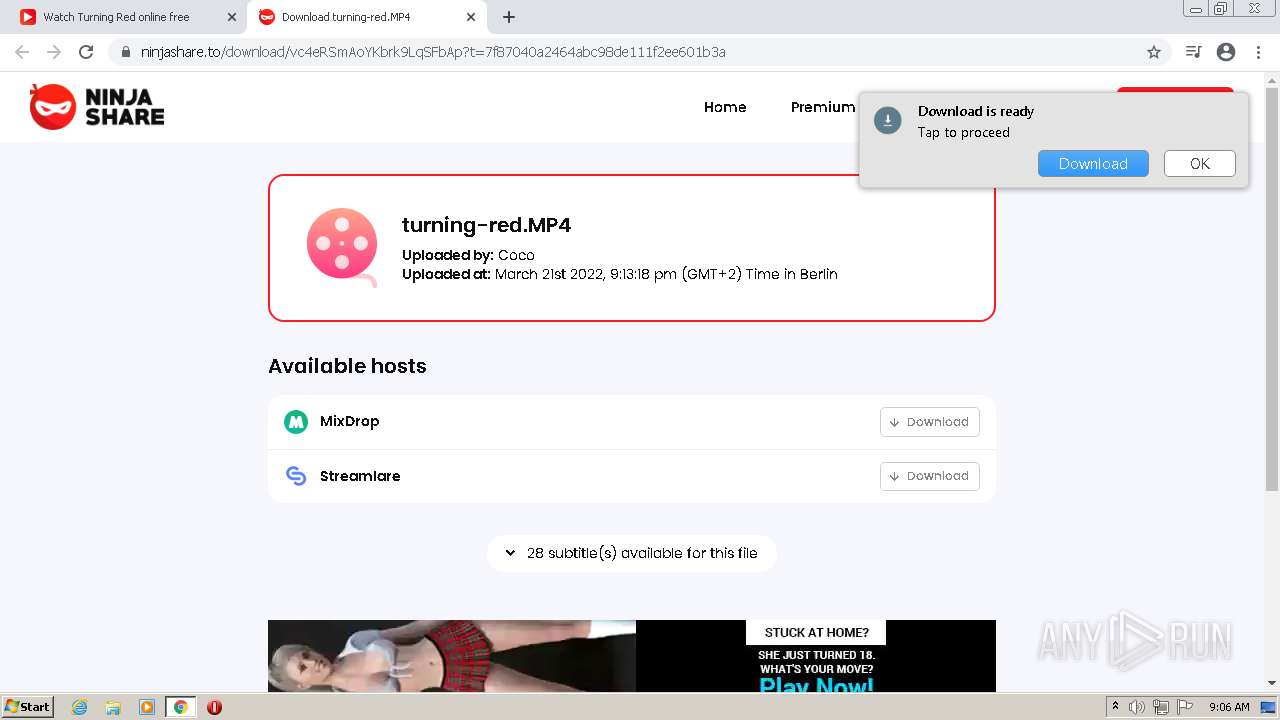
Task: Click the download arrow icon in notification
Action: [887, 121]
